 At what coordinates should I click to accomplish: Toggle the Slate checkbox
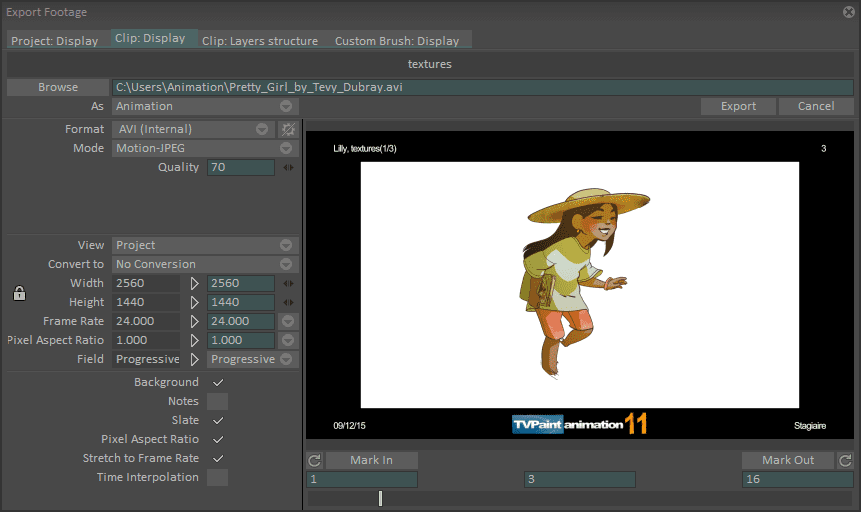217,420
